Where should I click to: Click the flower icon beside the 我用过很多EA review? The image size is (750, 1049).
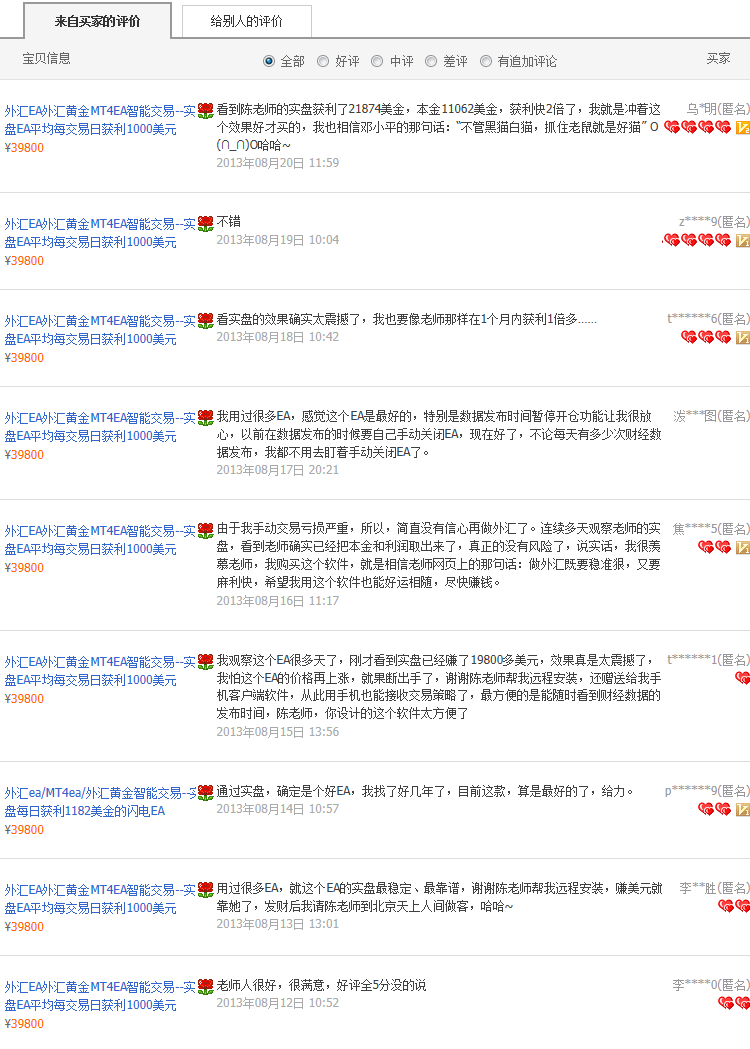pyautogui.click(x=206, y=417)
